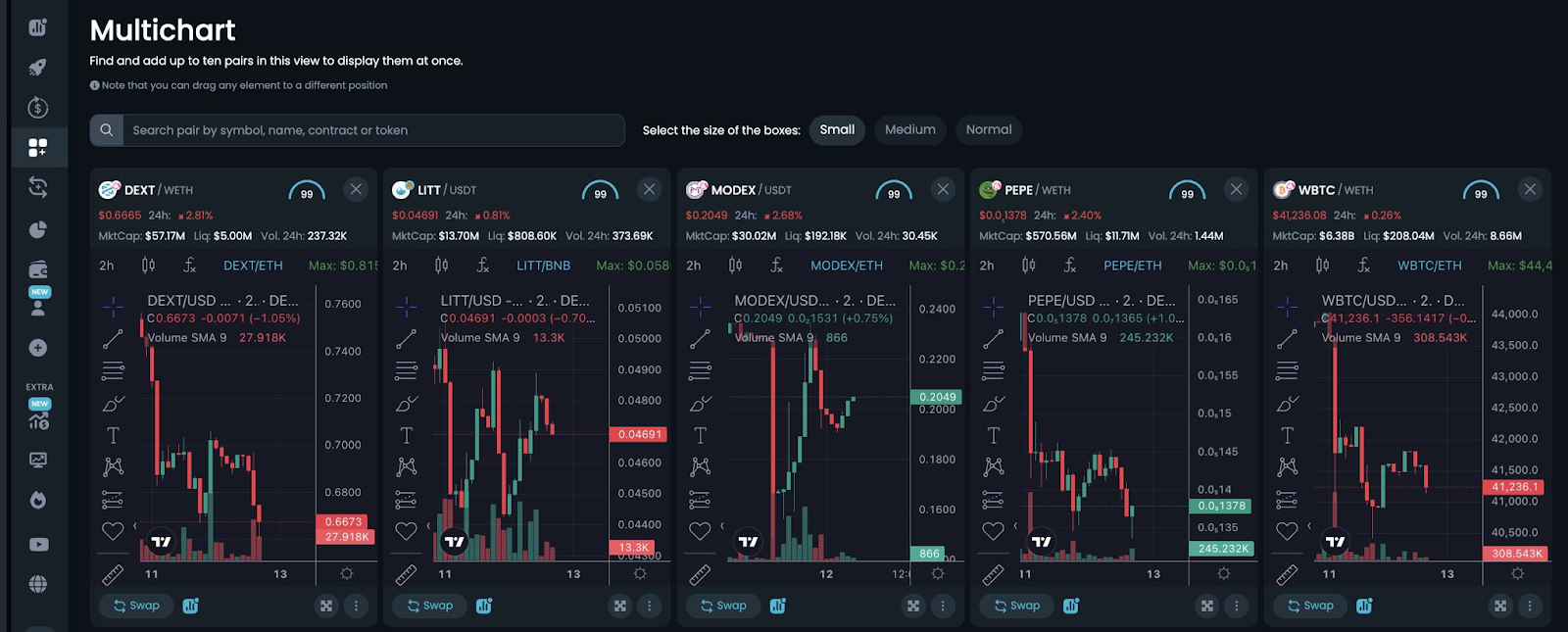Open candle chart style menu on PEPE chart
Screen dimensions: 1568x632
pyautogui.click(x=1028, y=266)
